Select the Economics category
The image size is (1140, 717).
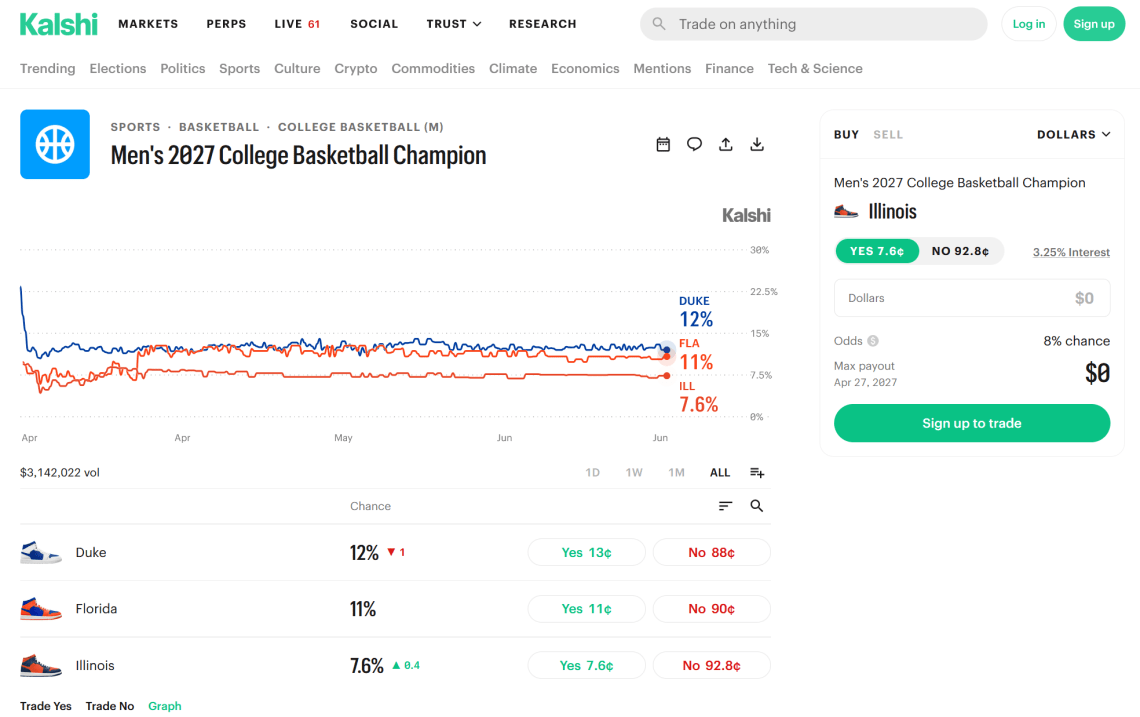pyautogui.click(x=585, y=68)
